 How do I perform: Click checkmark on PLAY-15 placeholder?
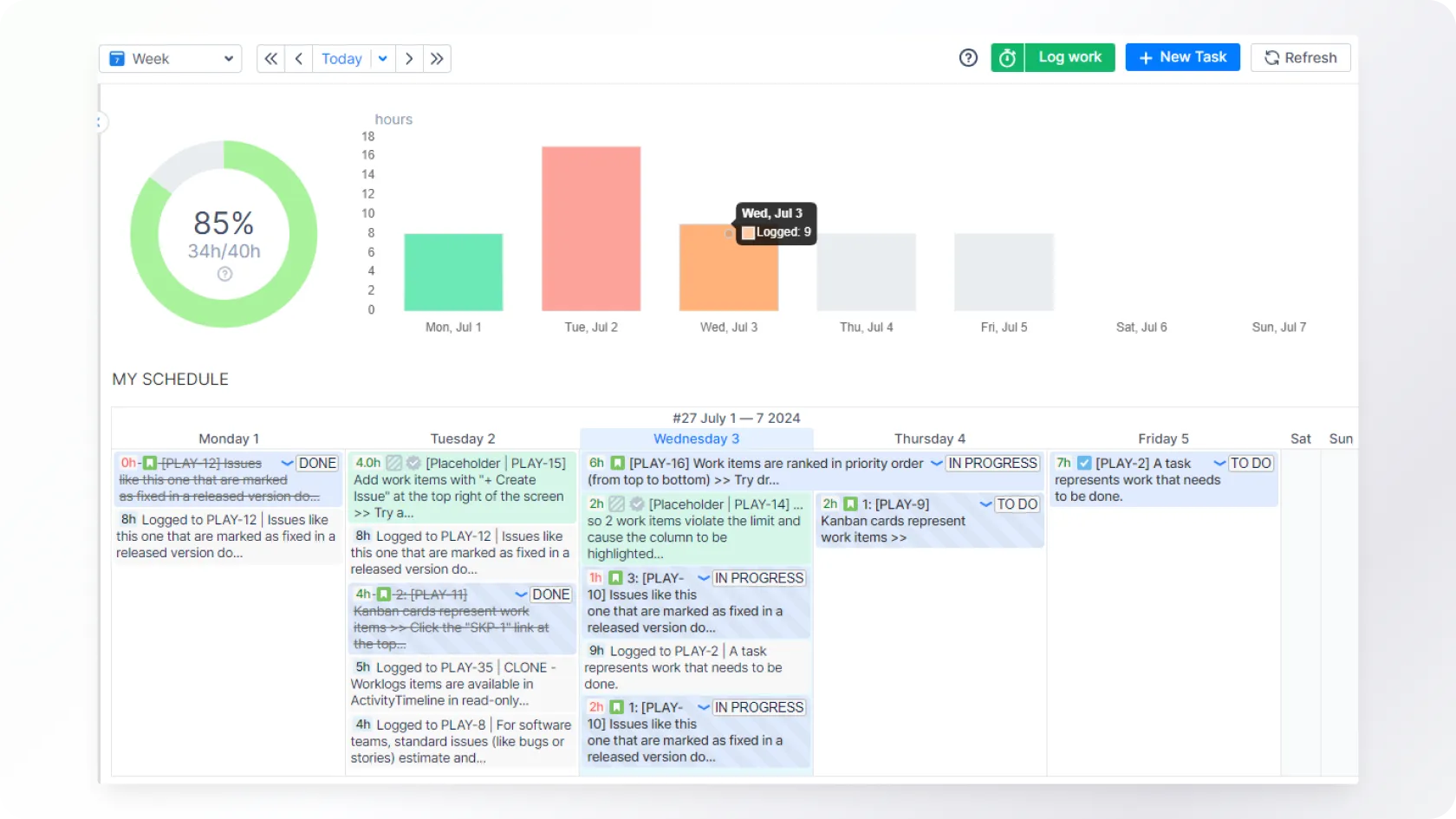coord(413,464)
